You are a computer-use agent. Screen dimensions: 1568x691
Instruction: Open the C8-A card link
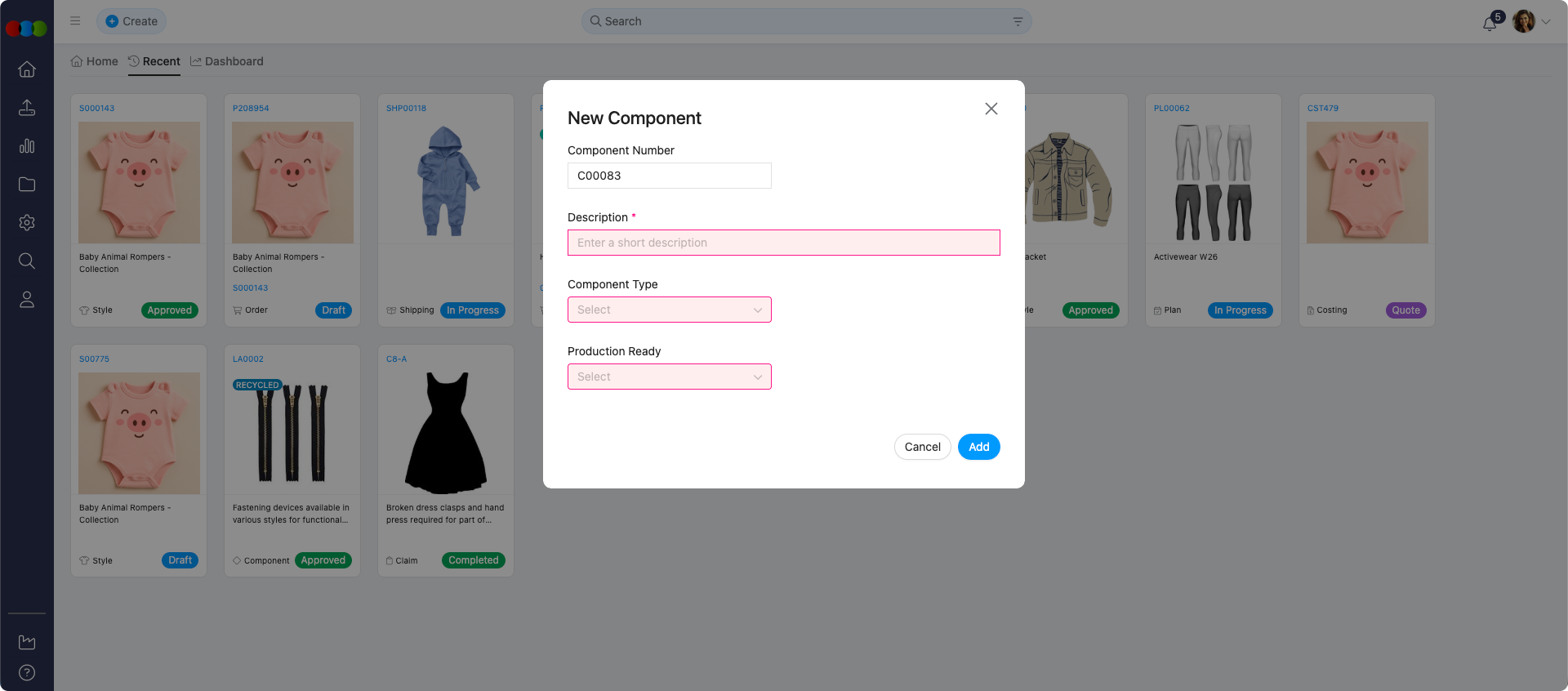[397, 359]
